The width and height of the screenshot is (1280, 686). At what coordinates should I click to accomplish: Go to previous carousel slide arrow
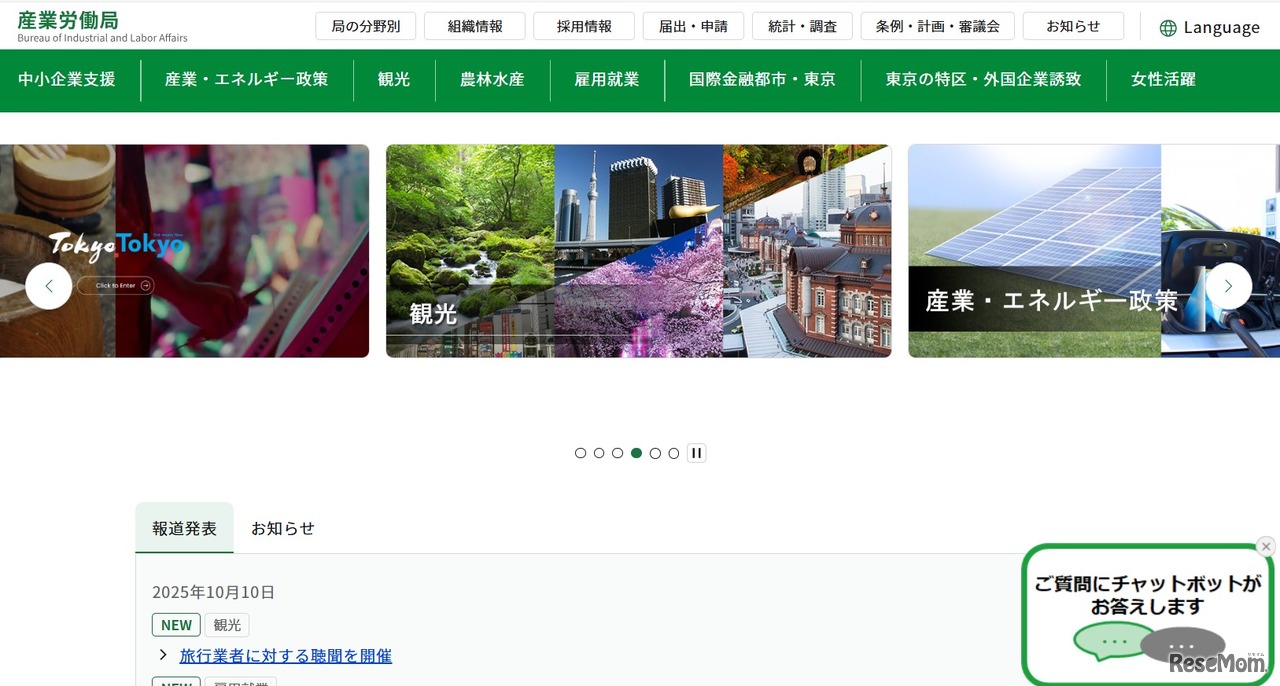point(49,286)
